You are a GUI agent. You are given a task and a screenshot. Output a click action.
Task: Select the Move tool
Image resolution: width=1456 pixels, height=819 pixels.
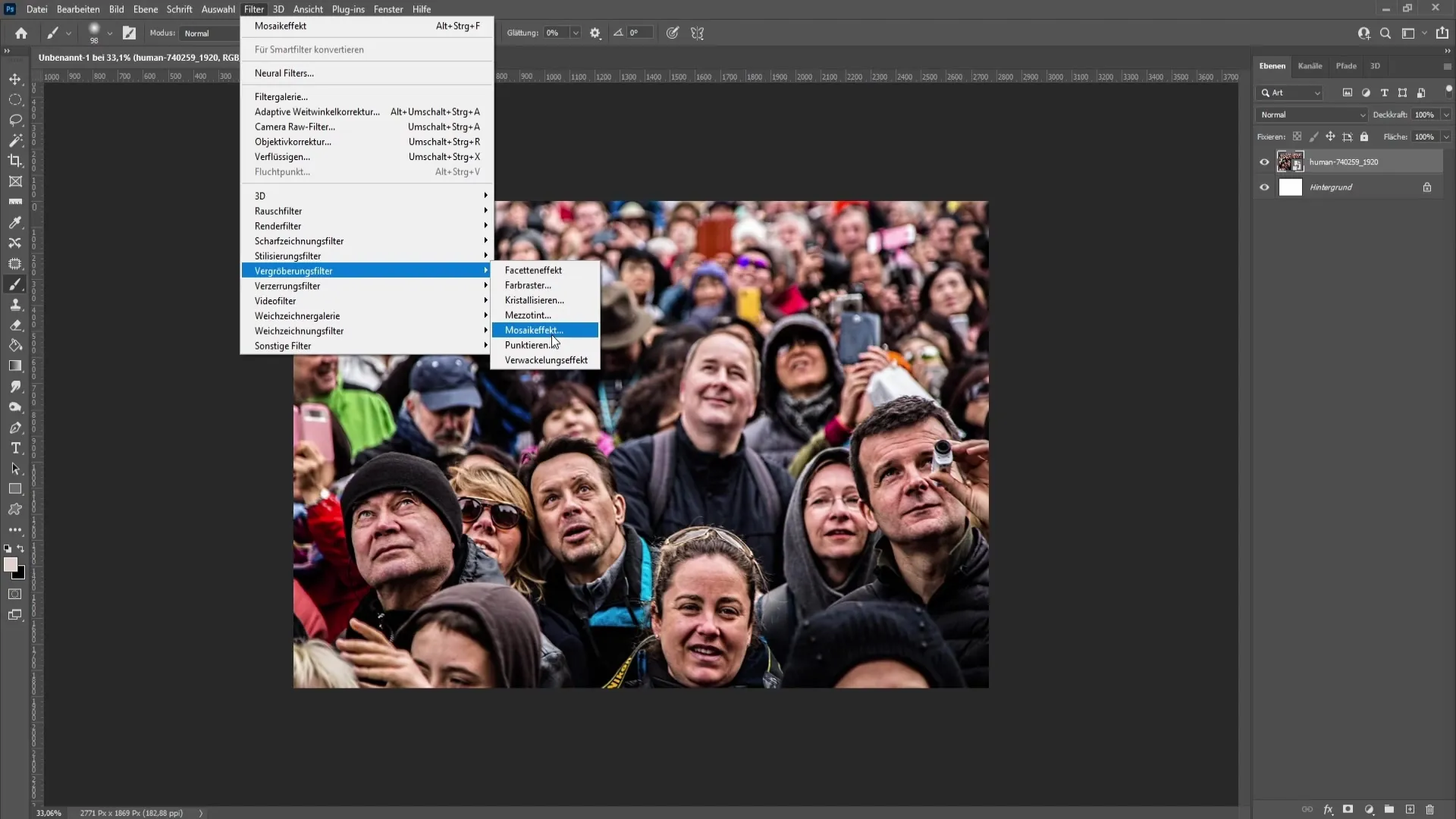[x=15, y=79]
